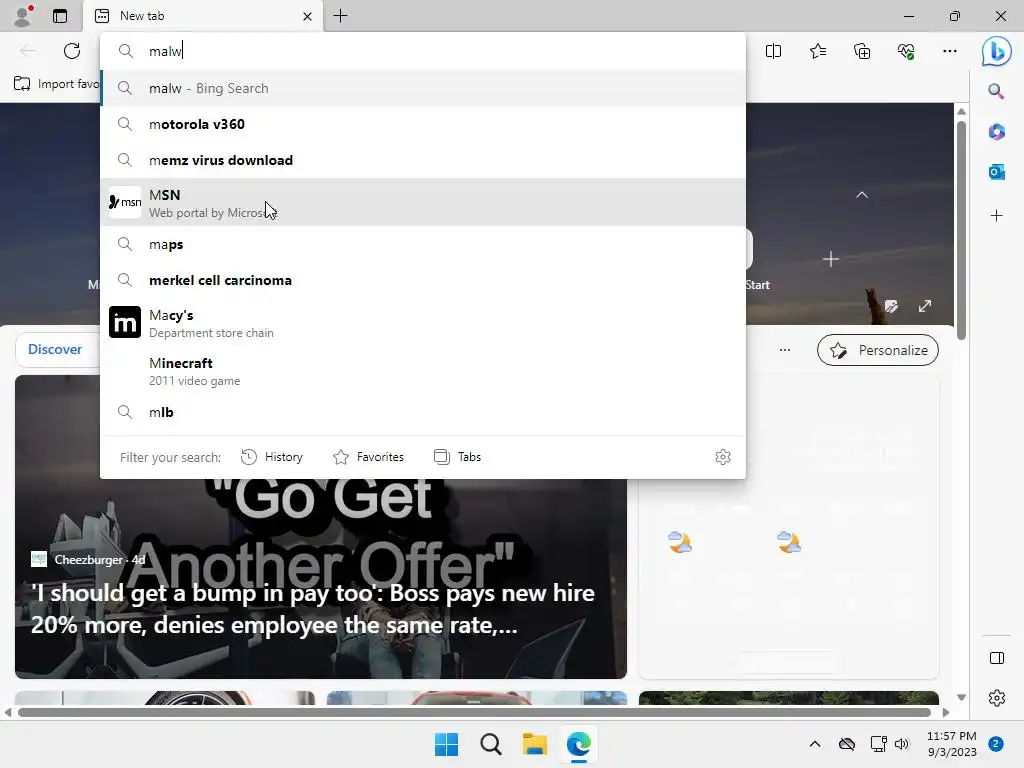Click the Personalize button

(x=878, y=350)
